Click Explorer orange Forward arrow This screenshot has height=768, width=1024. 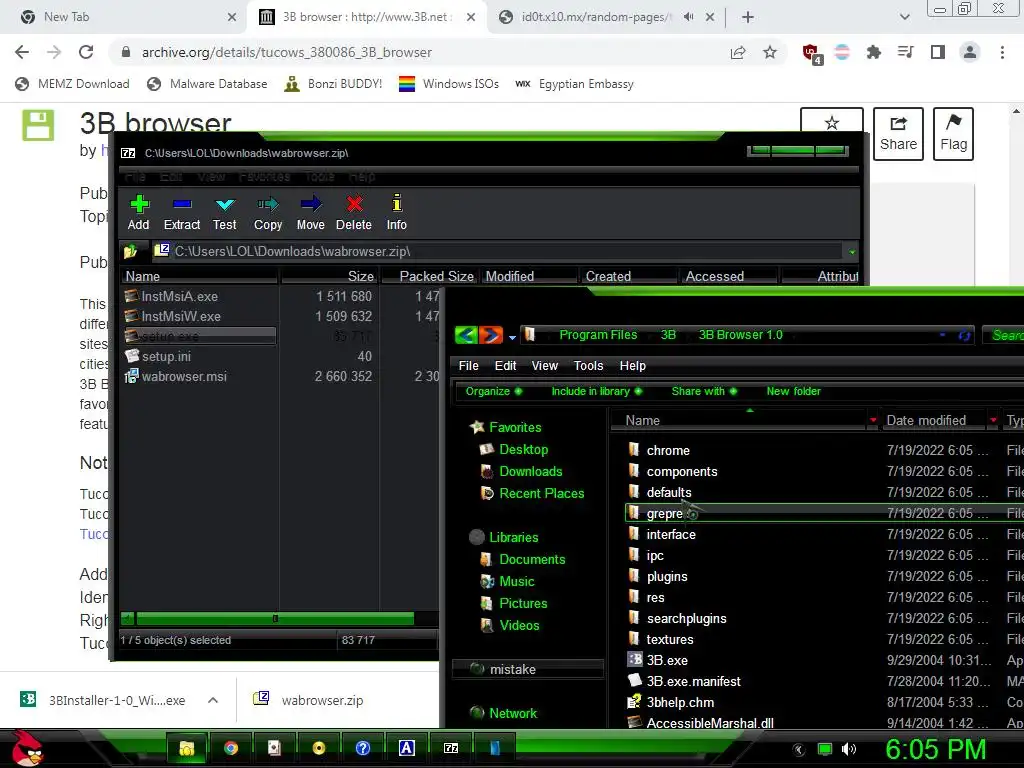pyautogui.click(x=491, y=335)
